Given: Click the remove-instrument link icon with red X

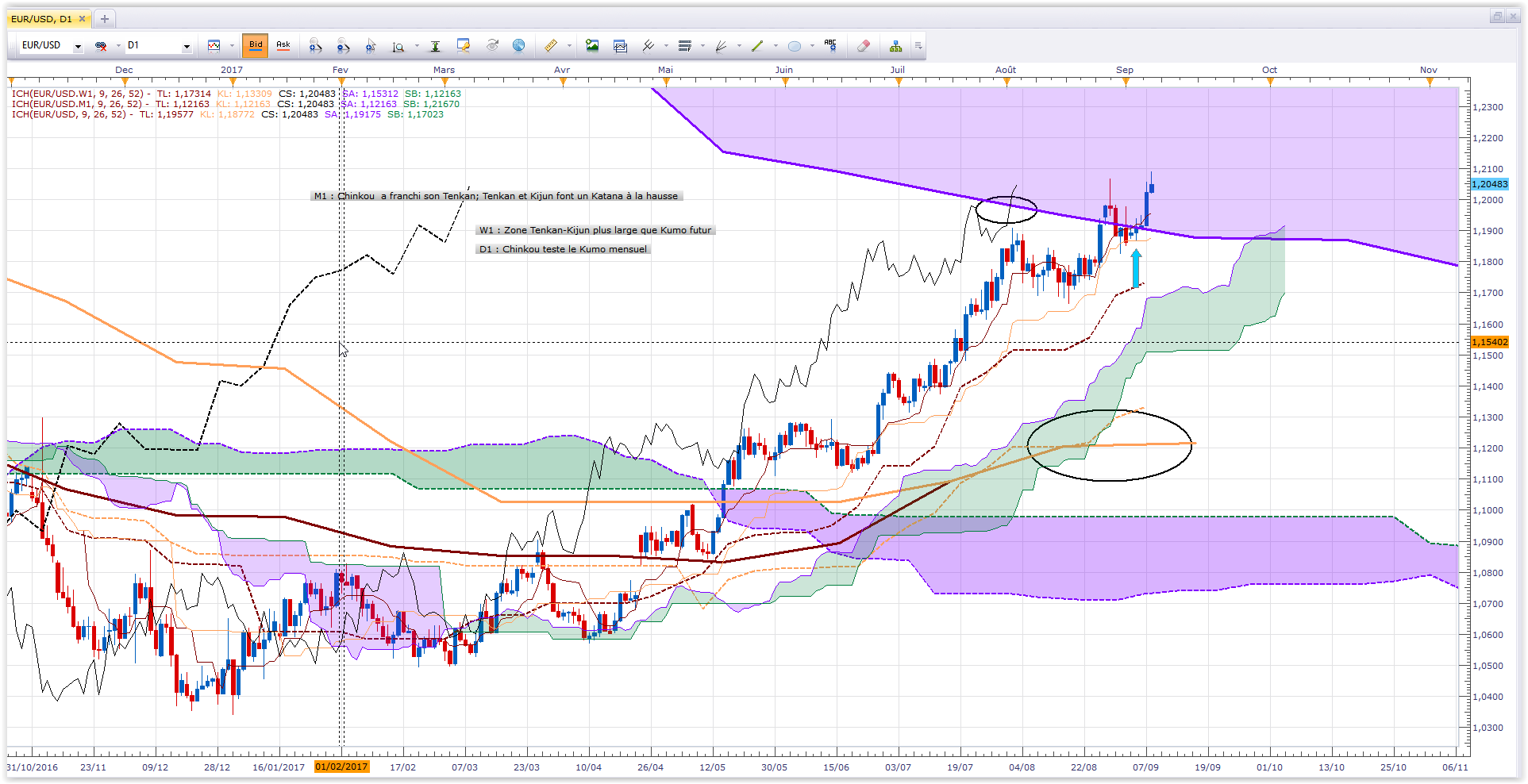Looking at the screenshot, I should point(101,46).
